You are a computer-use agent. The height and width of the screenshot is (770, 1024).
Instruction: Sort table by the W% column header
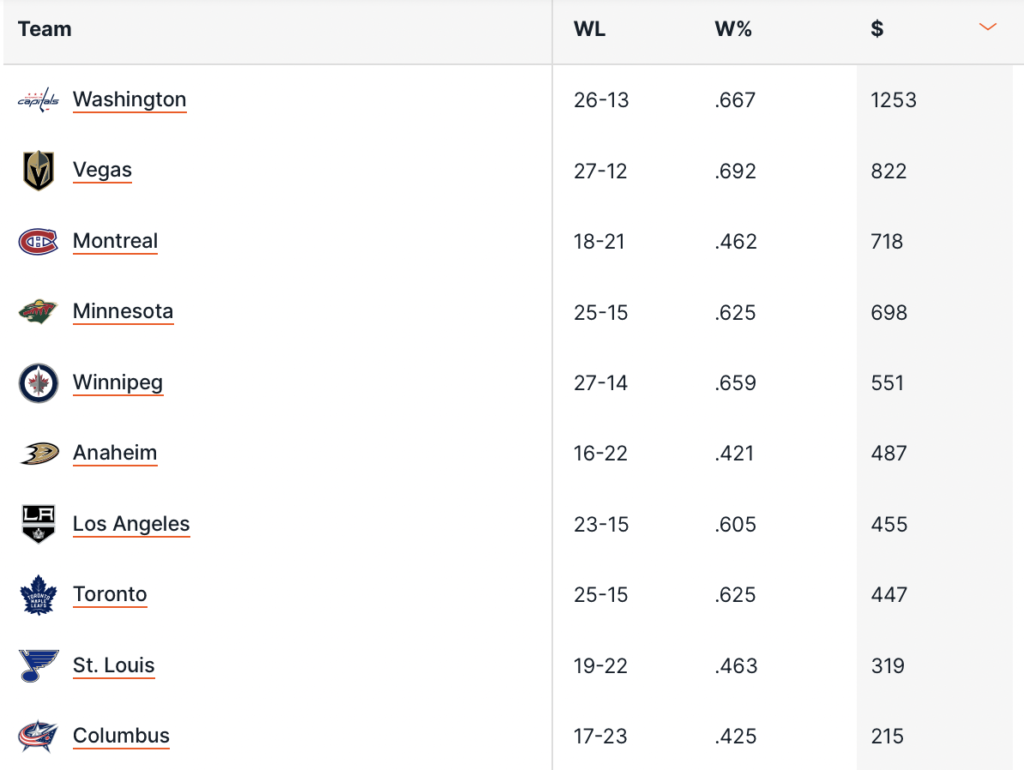(733, 29)
